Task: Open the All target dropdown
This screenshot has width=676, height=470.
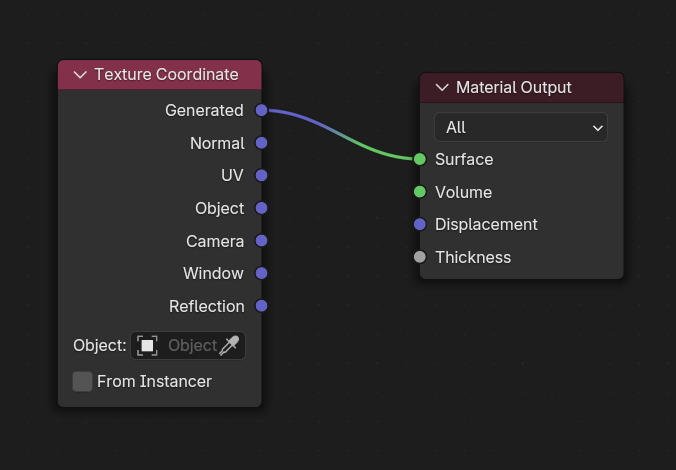Action: (521, 127)
